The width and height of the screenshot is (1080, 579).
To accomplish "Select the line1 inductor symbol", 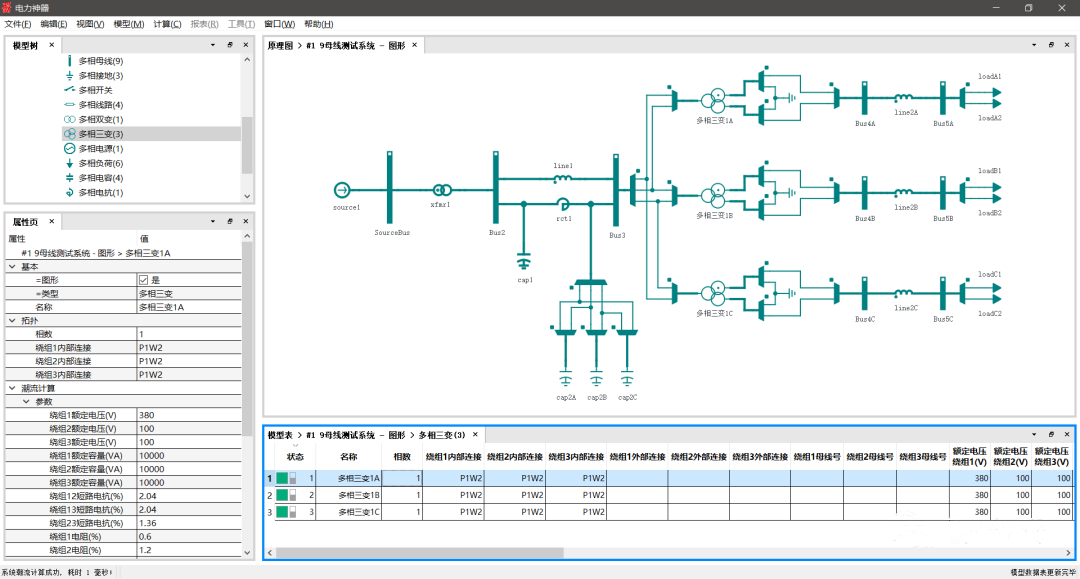I will (563, 178).
